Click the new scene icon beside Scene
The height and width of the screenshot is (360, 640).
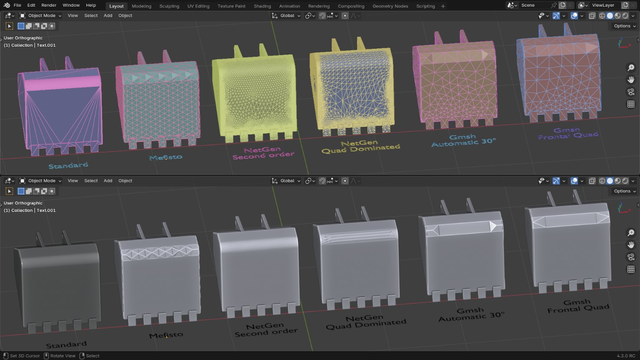[x=562, y=5]
